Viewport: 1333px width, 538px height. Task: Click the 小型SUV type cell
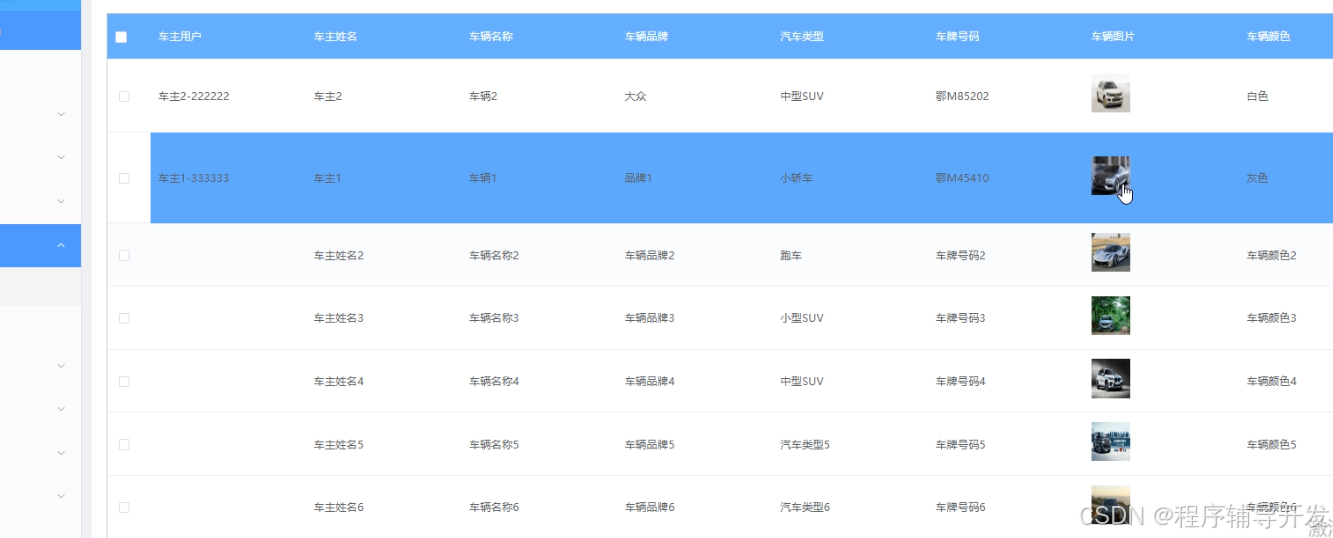[x=802, y=318]
